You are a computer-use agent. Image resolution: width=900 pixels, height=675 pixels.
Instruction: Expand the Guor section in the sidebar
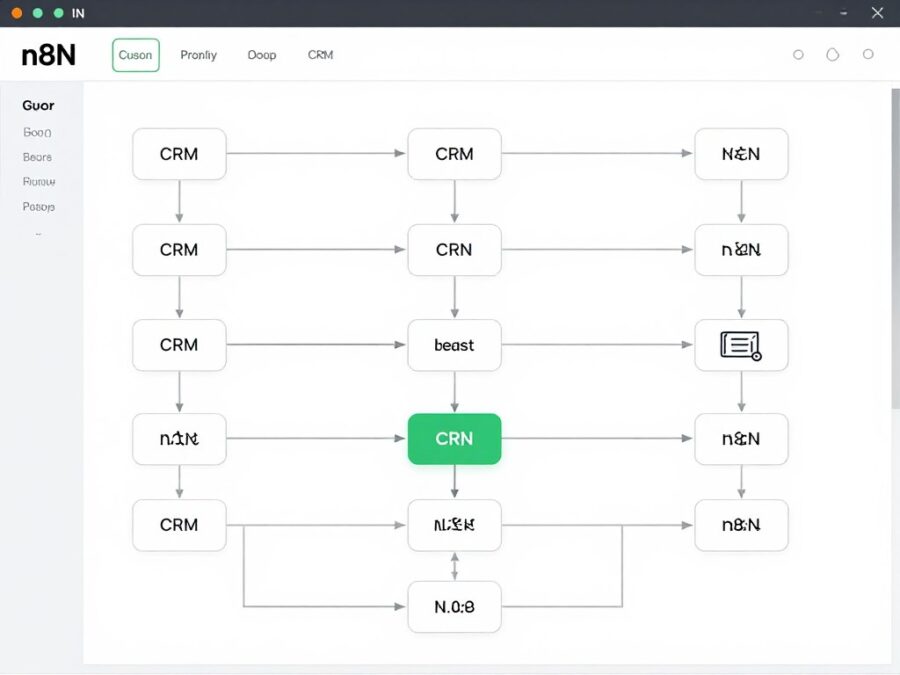(38, 105)
